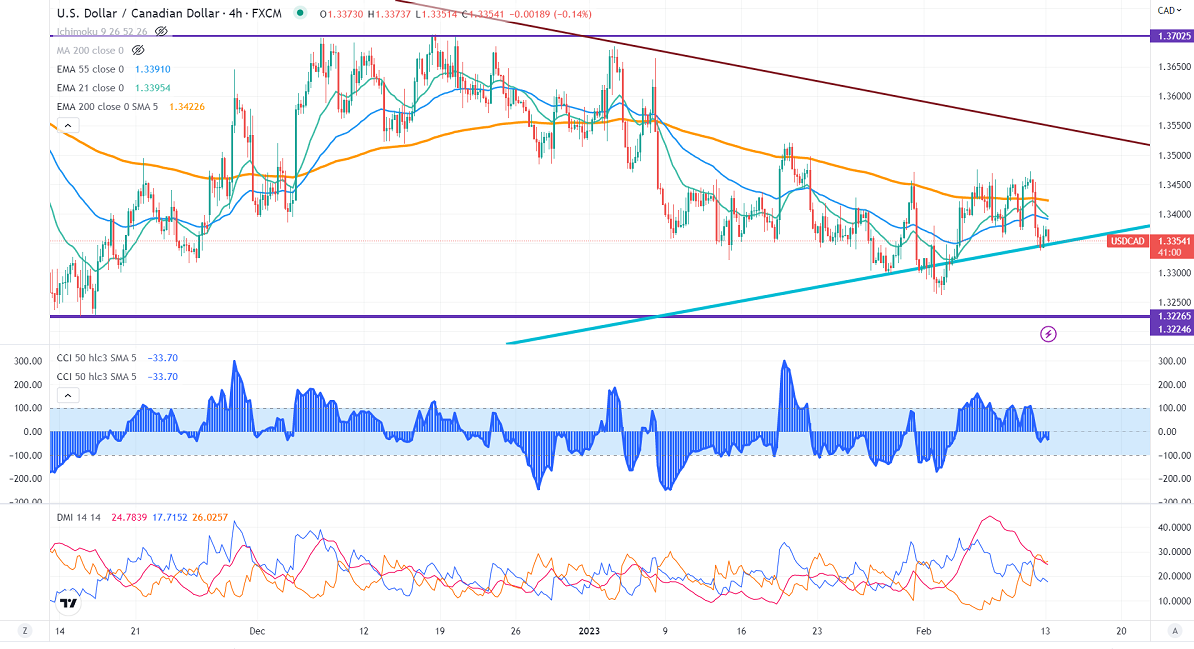Click the USDCAD price label tag

tap(1129, 241)
